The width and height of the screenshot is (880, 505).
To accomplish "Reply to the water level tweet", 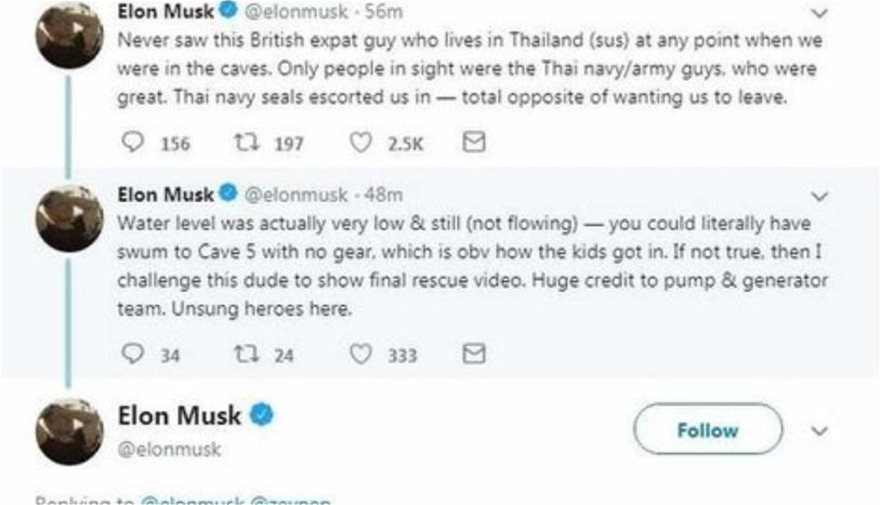I will tap(131, 353).
